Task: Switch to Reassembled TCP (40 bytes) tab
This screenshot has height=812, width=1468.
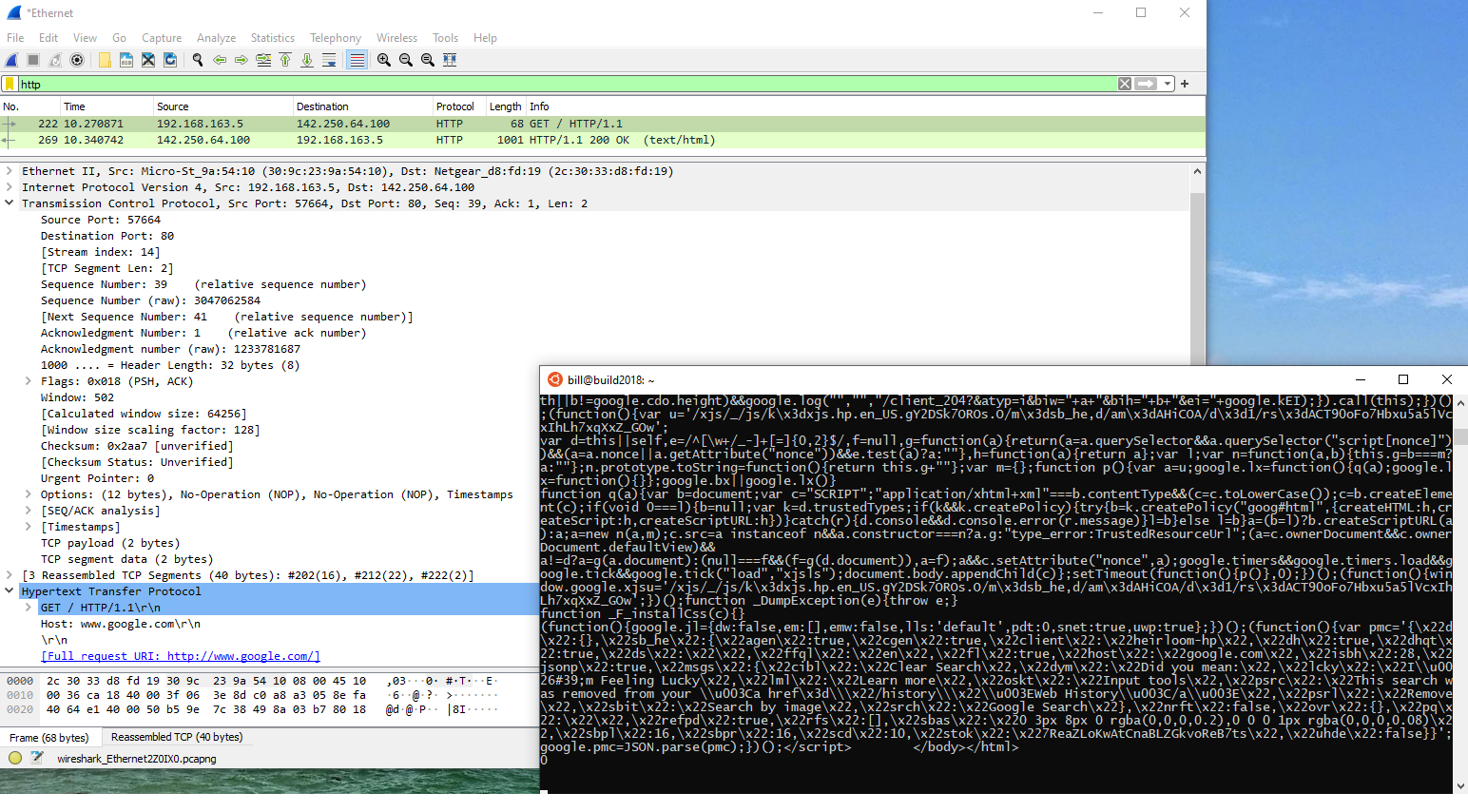Action: (x=177, y=737)
